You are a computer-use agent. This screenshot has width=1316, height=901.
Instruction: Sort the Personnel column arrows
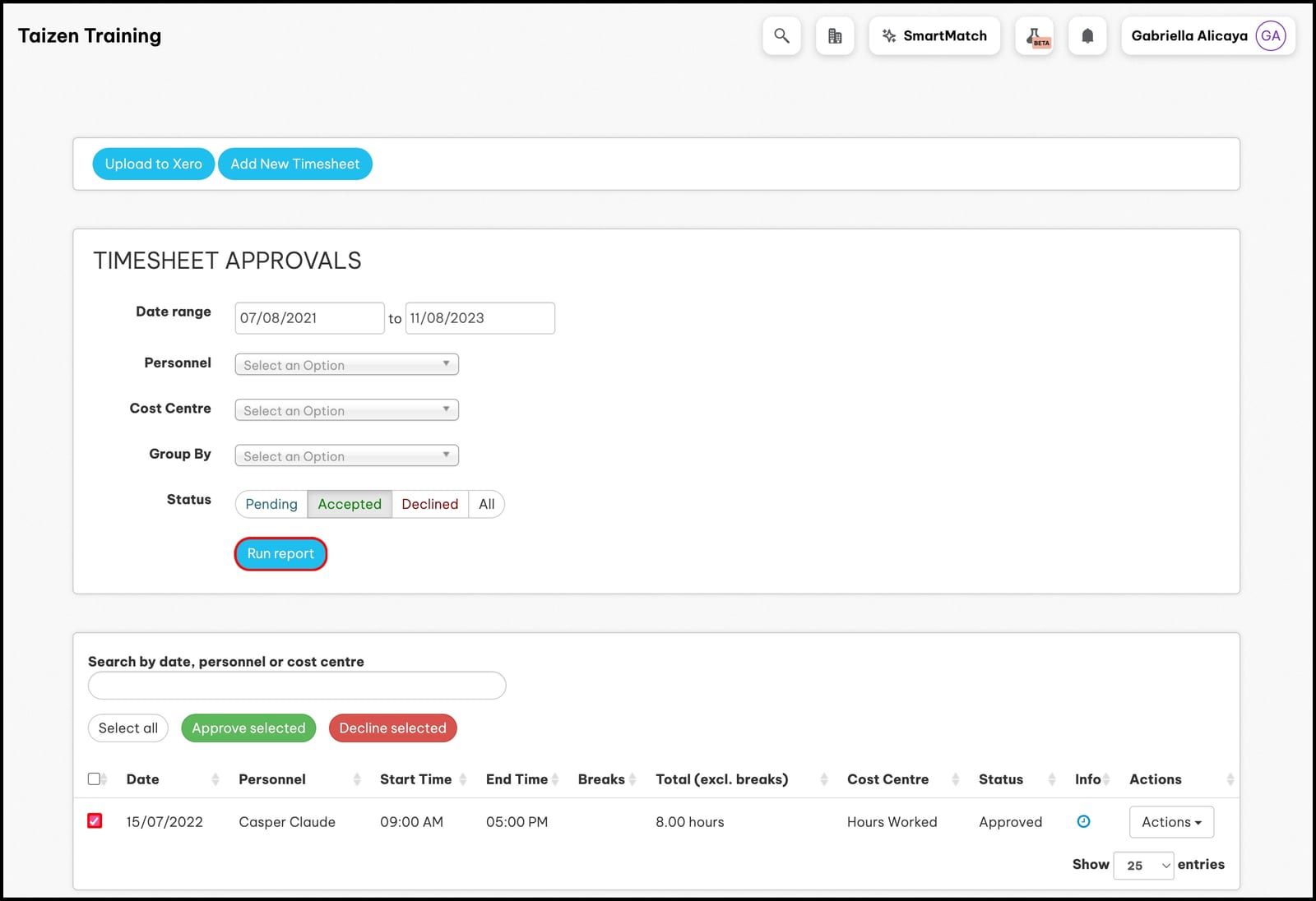pyautogui.click(x=357, y=779)
